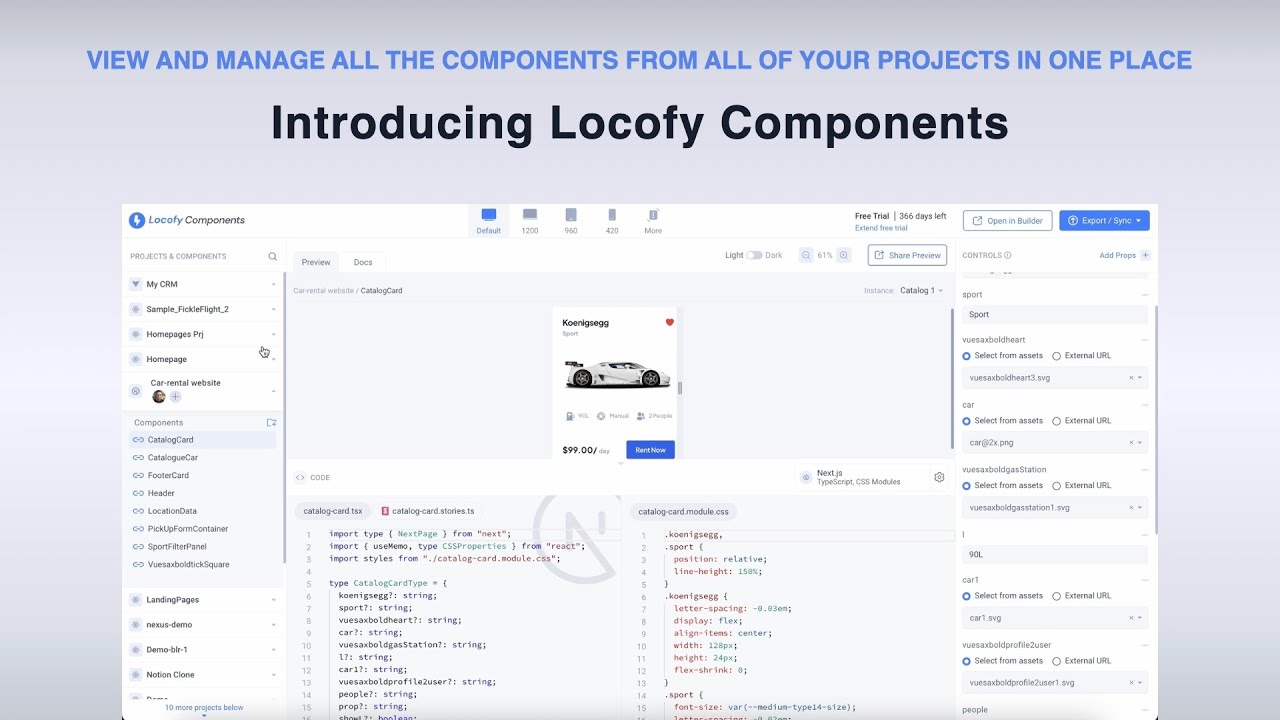Collapse the Car-rental website project

[x=274, y=391]
